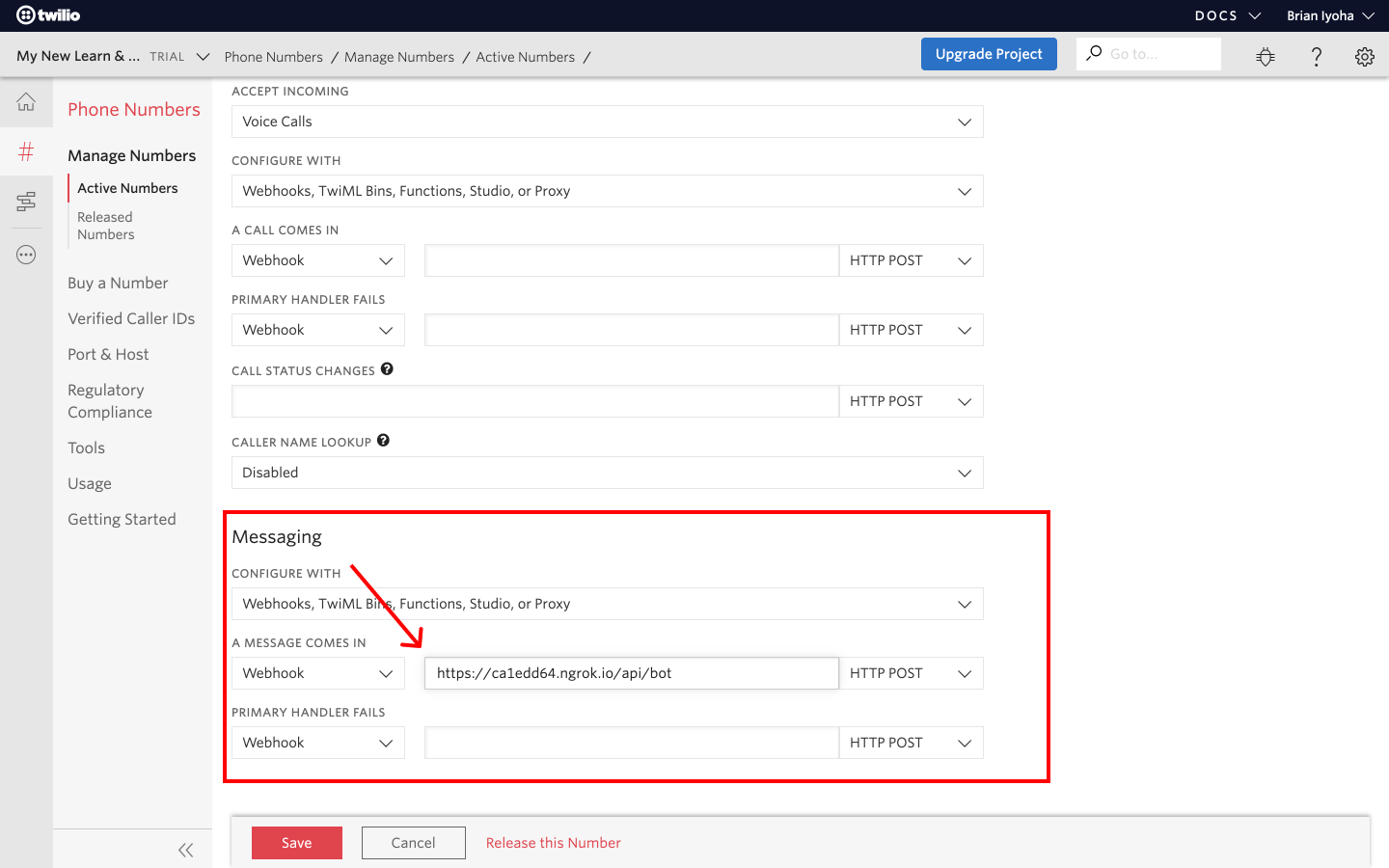The width and height of the screenshot is (1389, 868).
Task: Open the Phone Numbers sidebar heading
Action: point(134,109)
